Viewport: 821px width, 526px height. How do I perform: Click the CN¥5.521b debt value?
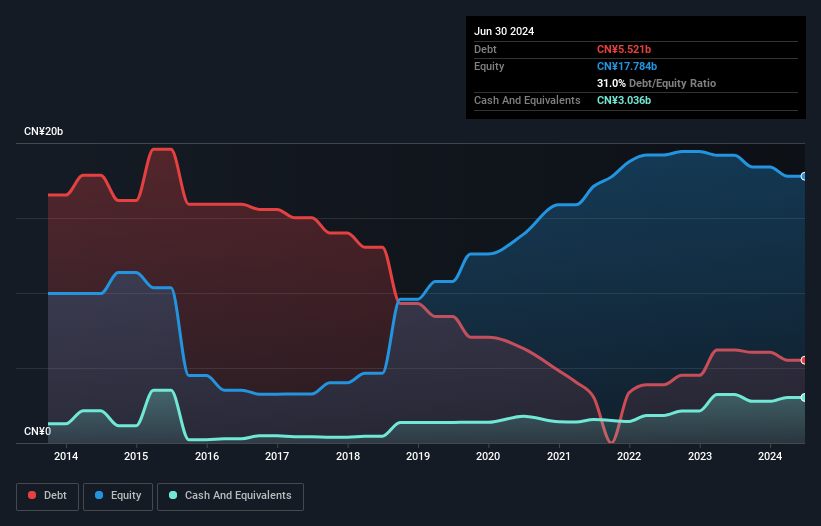pos(624,49)
